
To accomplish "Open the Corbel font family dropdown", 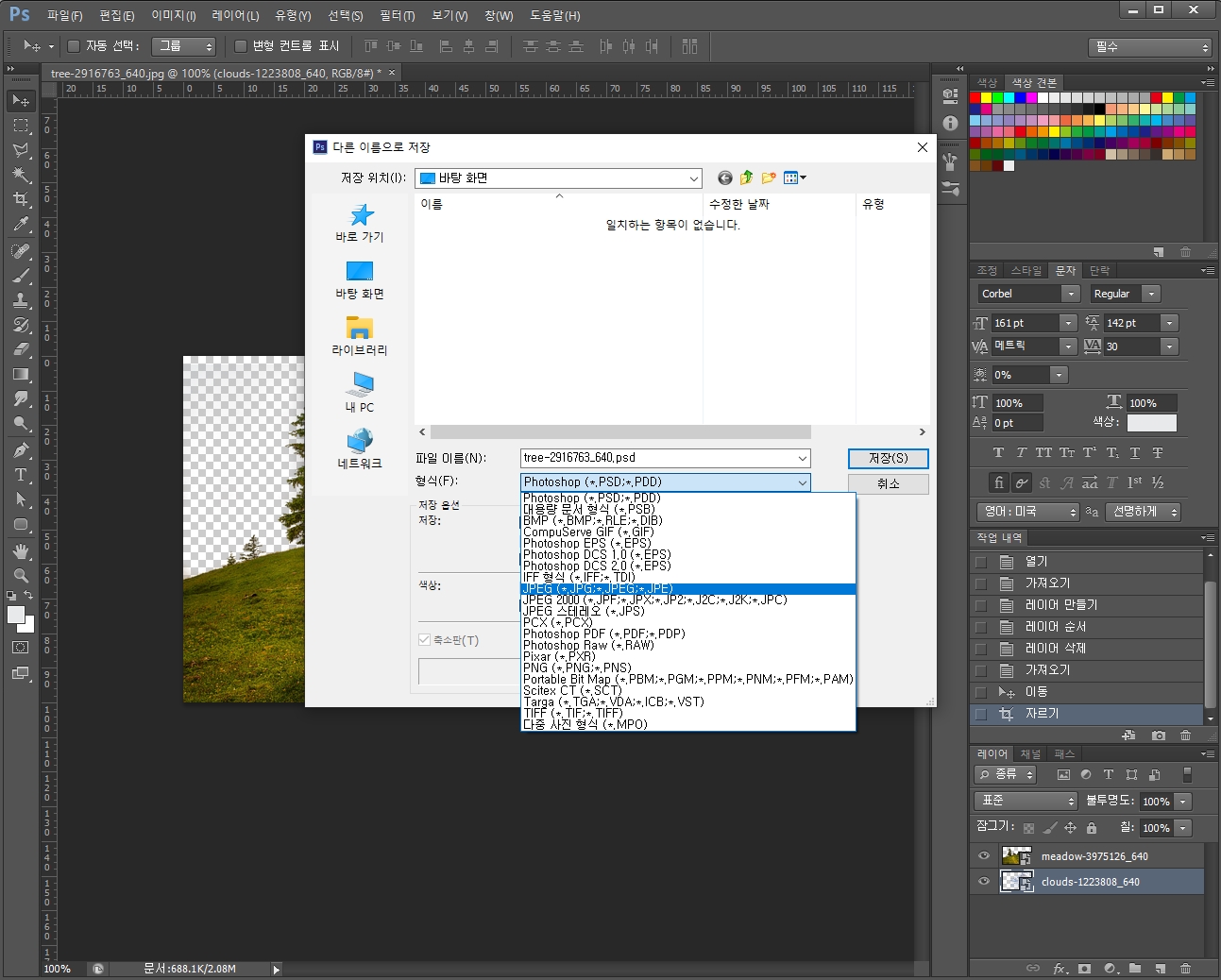I will coord(1071,294).
